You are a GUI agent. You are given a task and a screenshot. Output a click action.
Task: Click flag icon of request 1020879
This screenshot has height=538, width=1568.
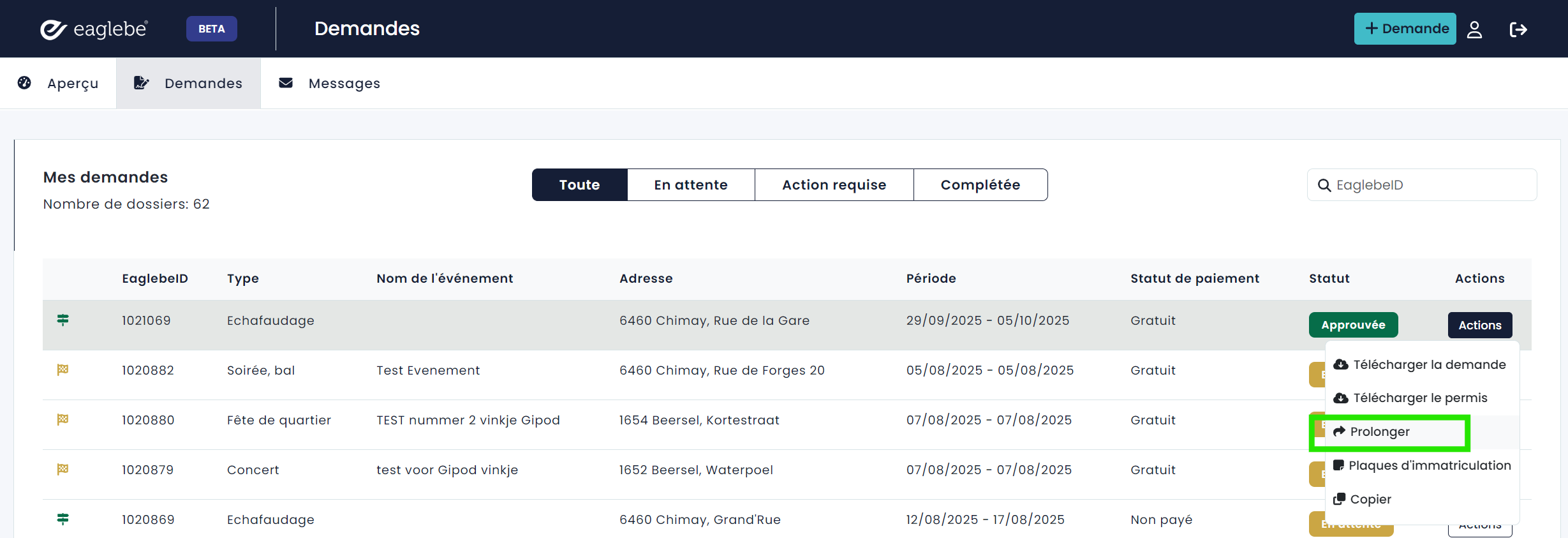pyautogui.click(x=63, y=469)
